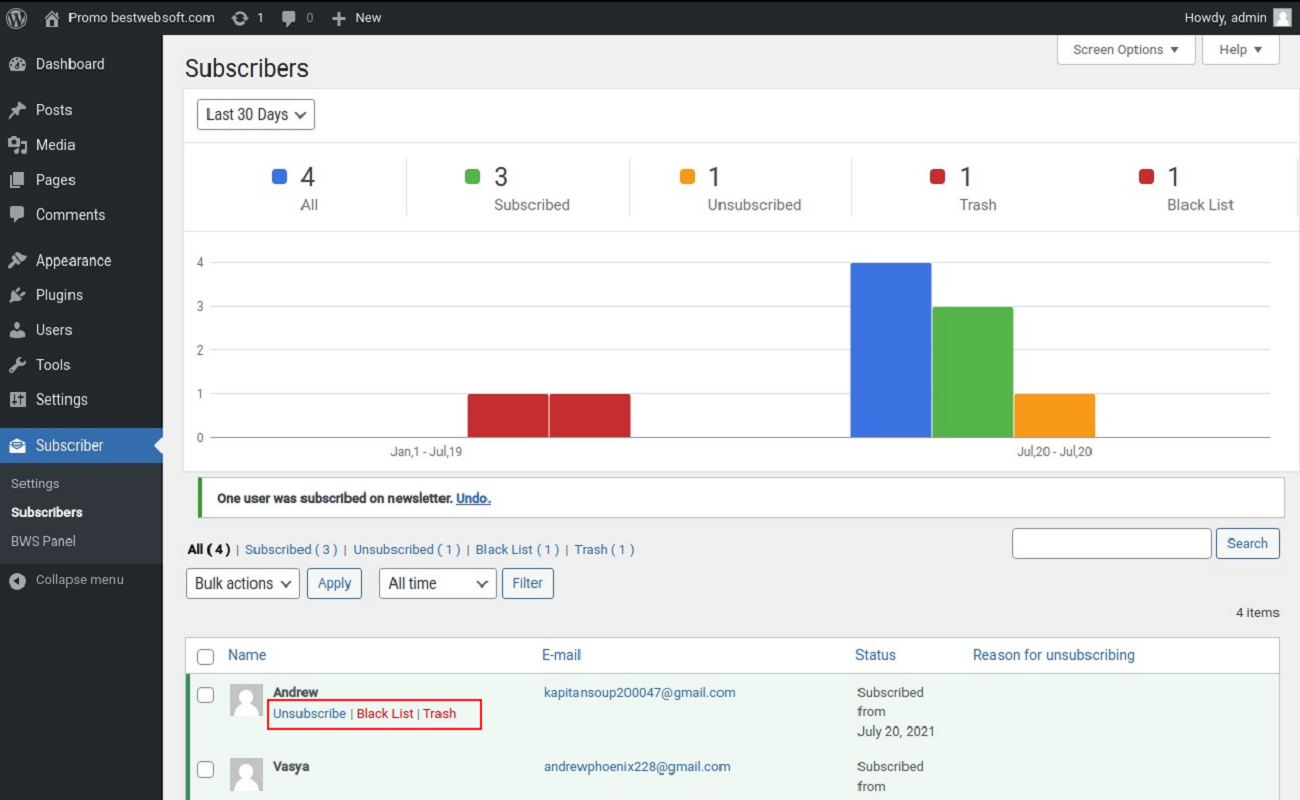The image size is (1300, 800).
Task: Switch to the Subscribed ( 3 ) filter
Action: (x=291, y=549)
